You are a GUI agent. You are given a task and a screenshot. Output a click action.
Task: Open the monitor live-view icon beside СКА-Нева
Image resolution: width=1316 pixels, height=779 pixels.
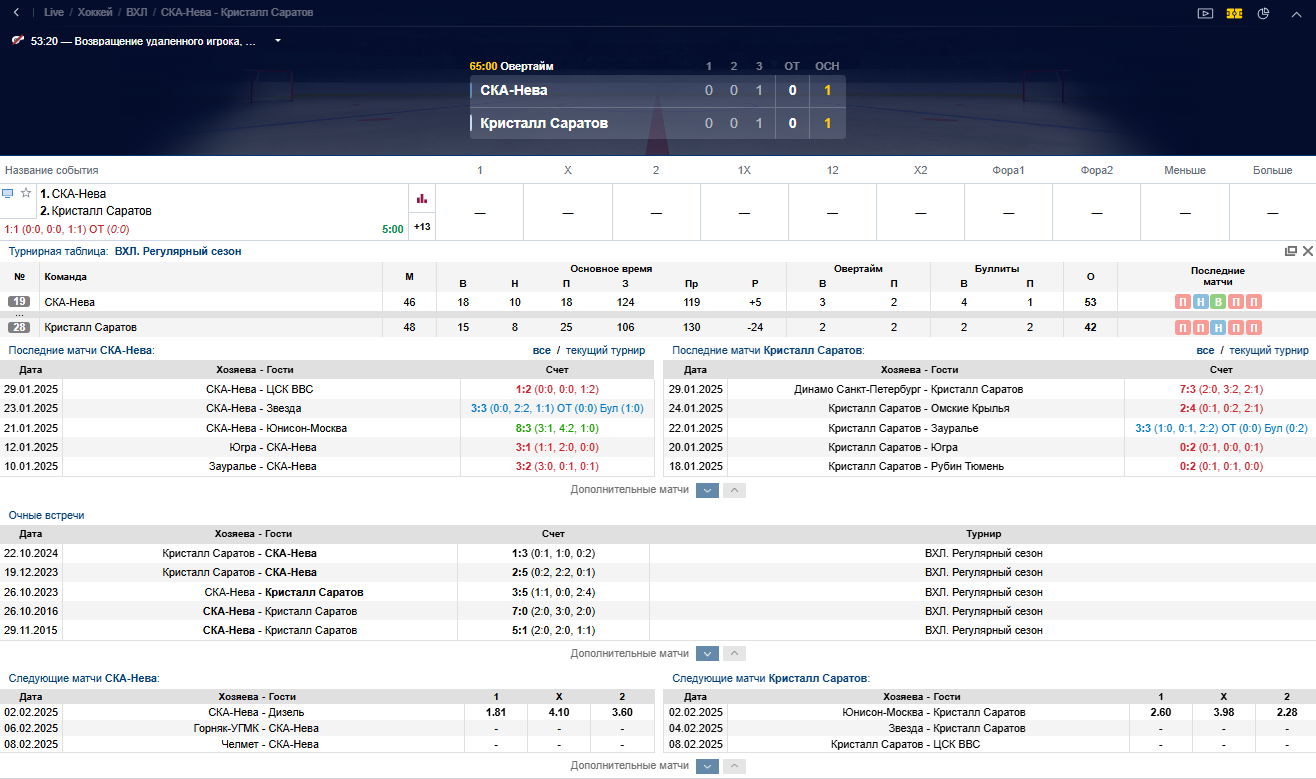[8, 193]
